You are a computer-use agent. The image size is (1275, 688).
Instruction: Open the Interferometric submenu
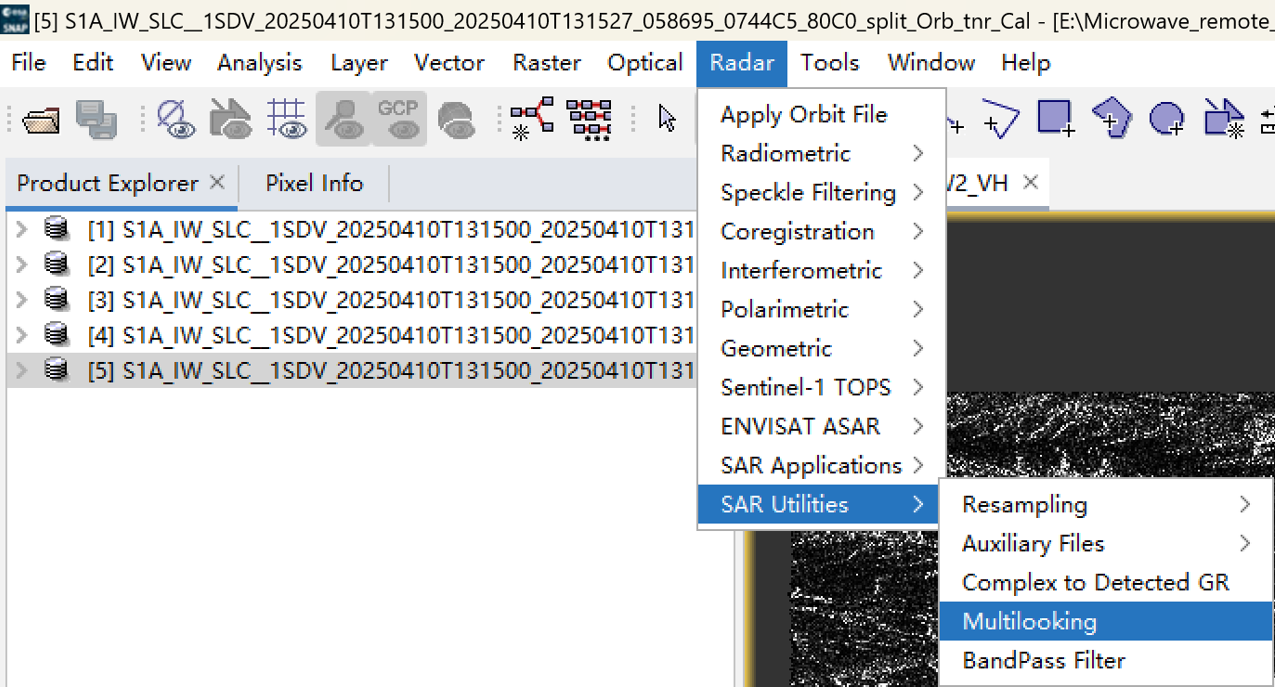pos(821,270)
